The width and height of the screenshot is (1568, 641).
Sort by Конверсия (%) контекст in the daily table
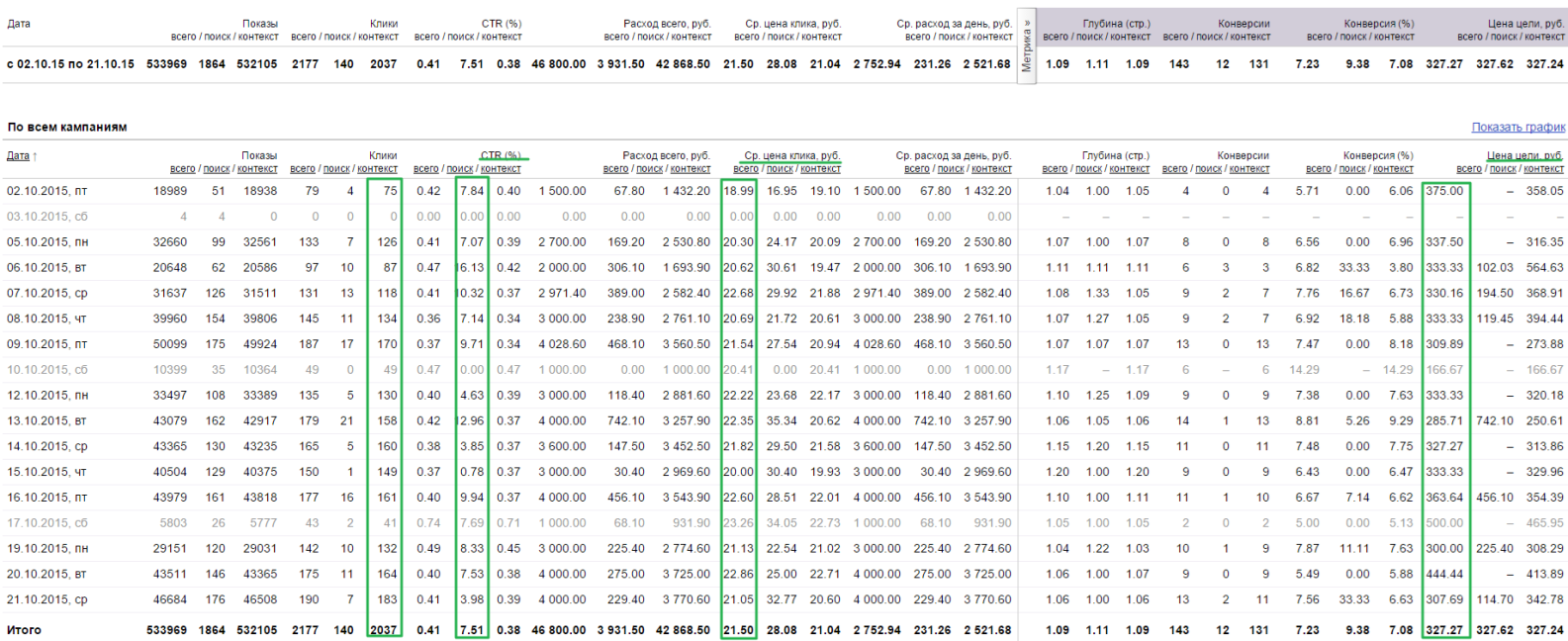[1394, 169]
